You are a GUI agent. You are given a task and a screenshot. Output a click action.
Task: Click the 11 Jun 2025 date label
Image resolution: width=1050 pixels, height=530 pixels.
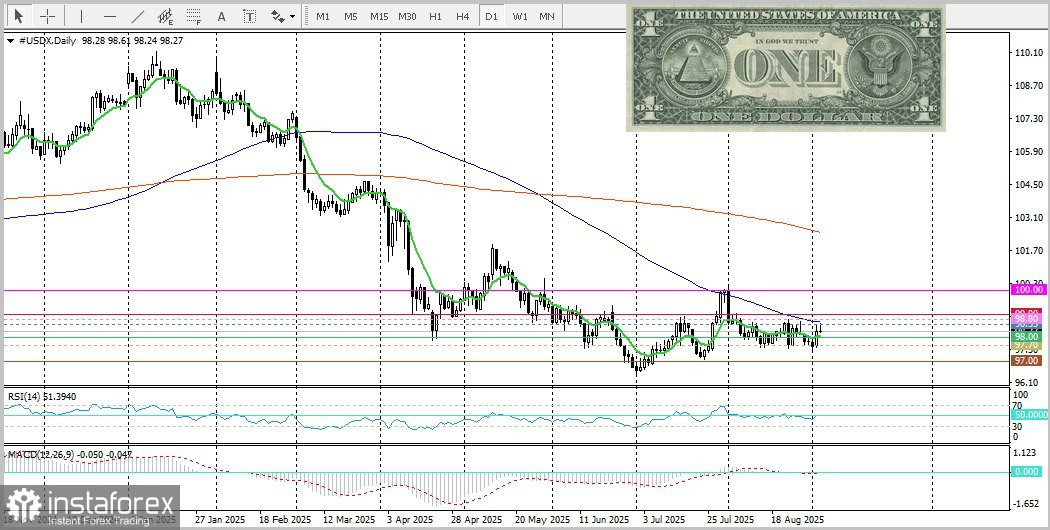click(604, 519)
